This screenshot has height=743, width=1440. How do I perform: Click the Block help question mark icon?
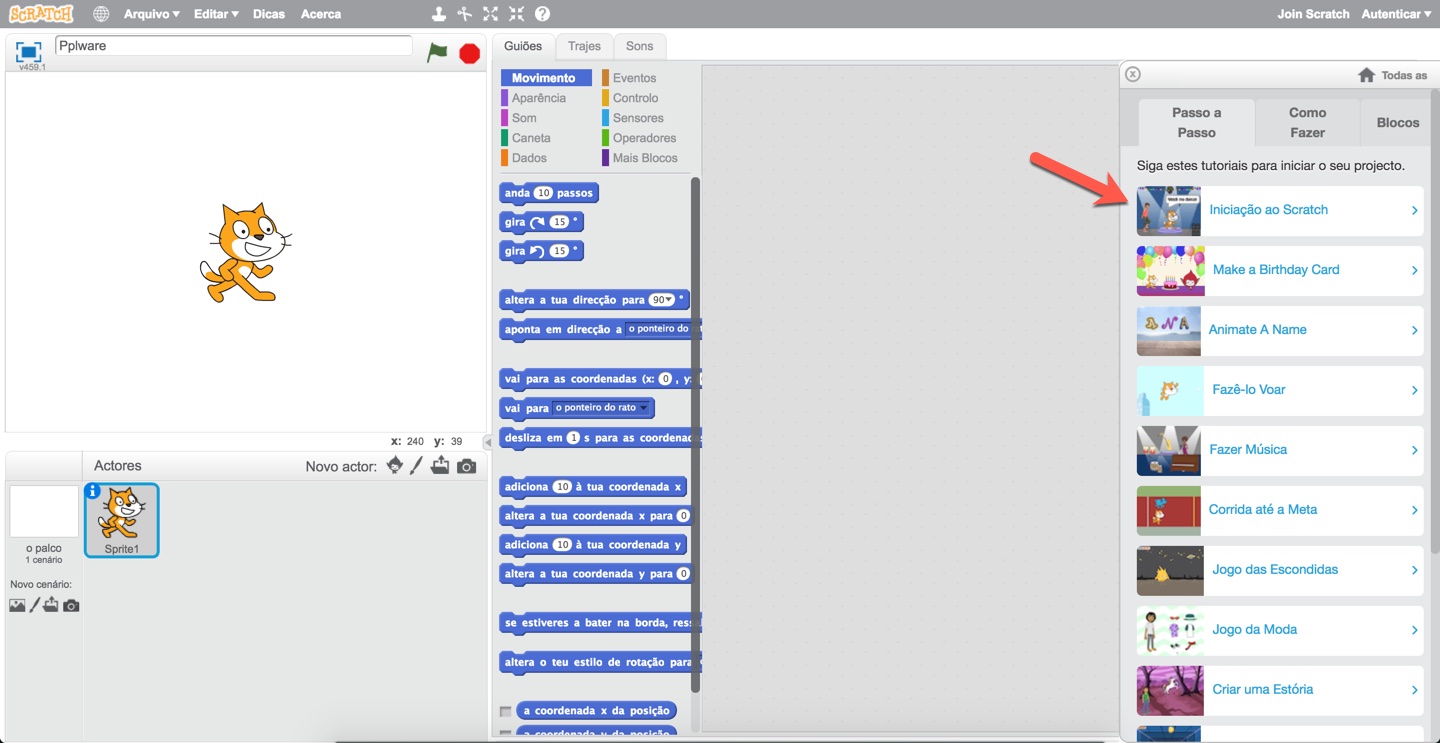[542, 14]
